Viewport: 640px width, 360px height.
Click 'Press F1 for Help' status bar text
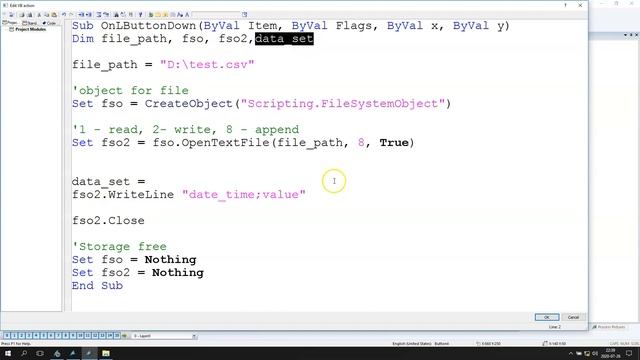[x=16, y=344]
